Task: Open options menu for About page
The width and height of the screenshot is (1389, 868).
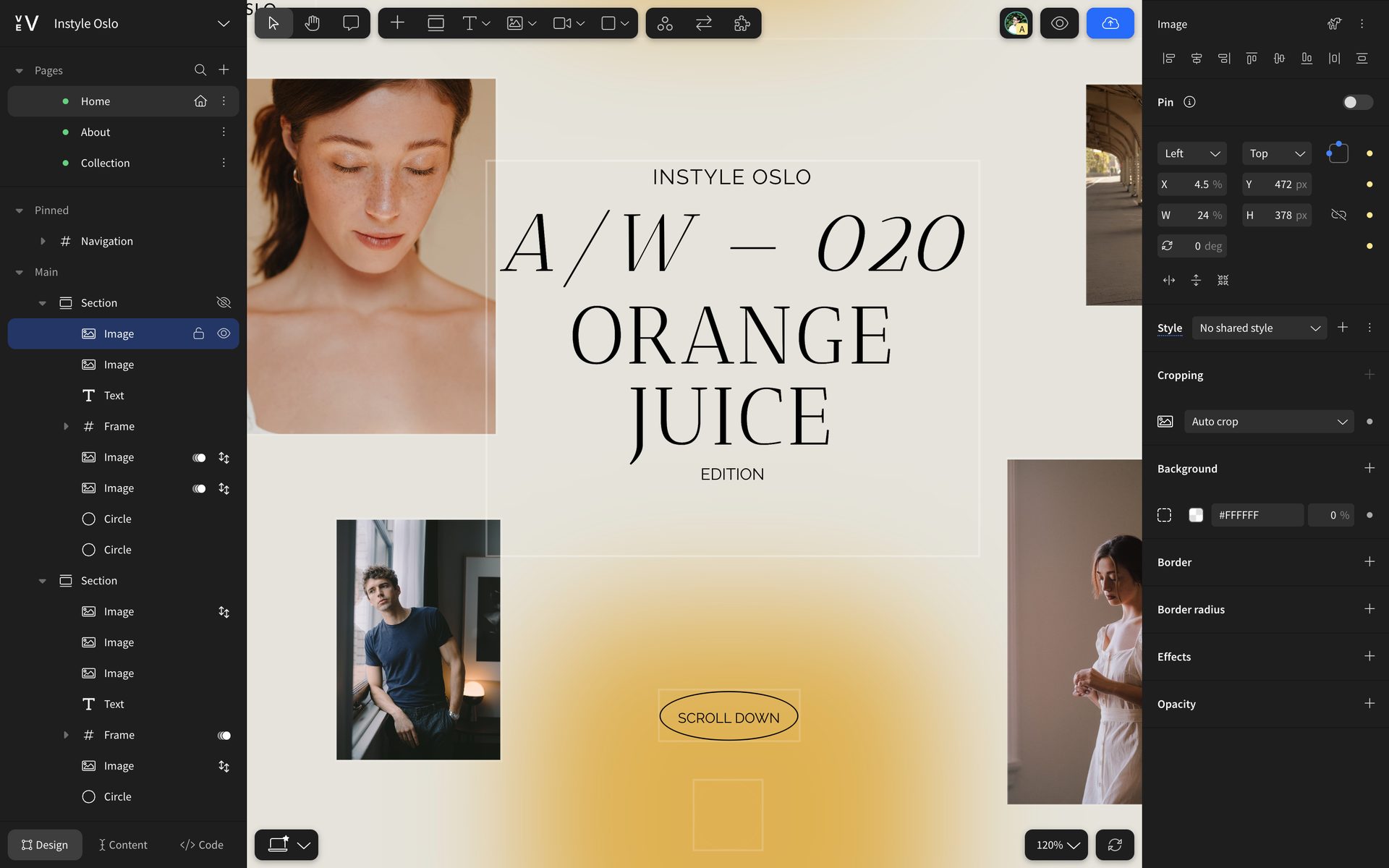Action: [x=224, y=132]
